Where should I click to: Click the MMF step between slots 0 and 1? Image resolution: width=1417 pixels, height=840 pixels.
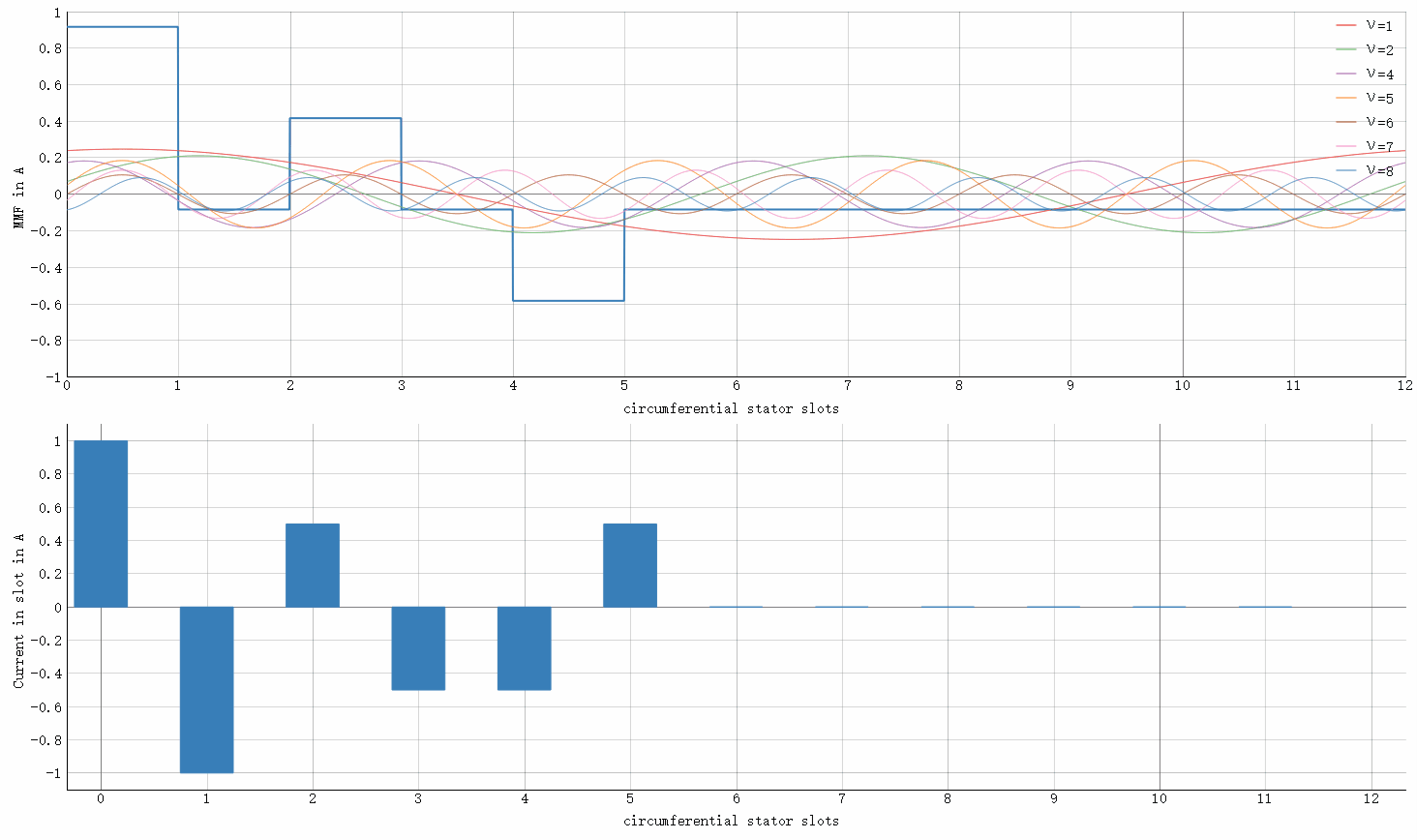(122, 27)
